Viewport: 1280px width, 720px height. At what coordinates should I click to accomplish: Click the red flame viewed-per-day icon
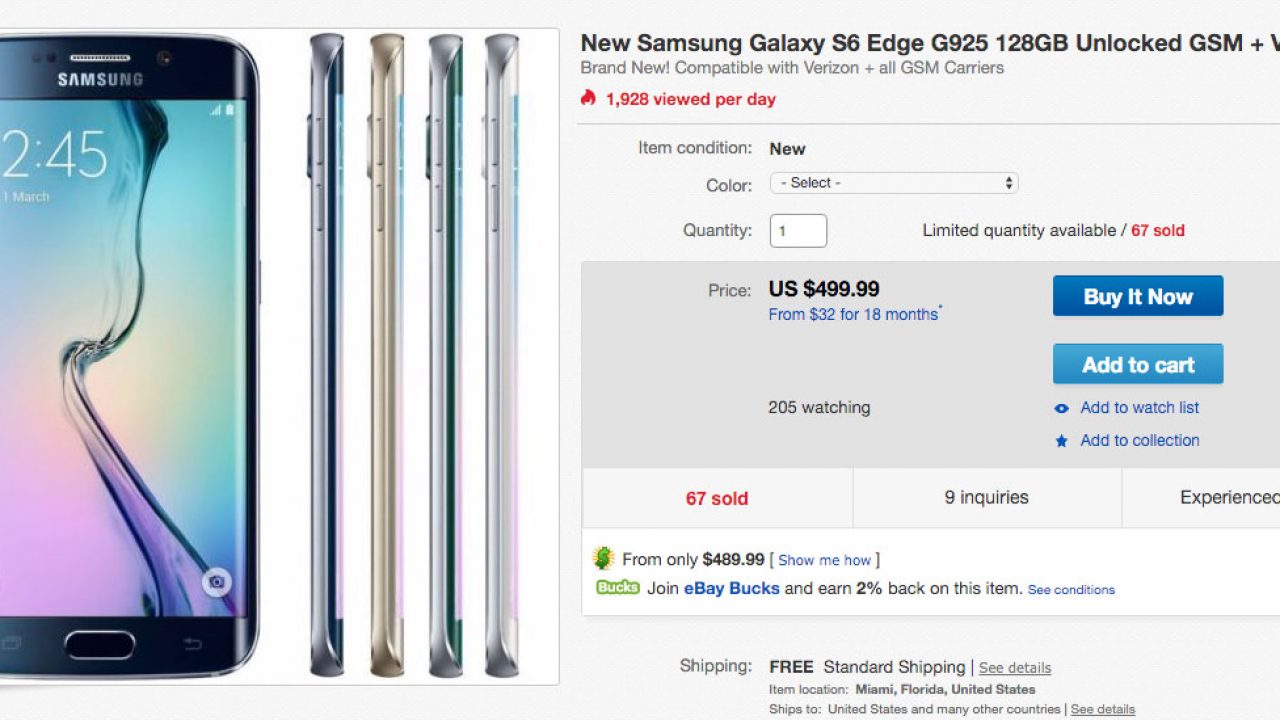click(588, 98)
